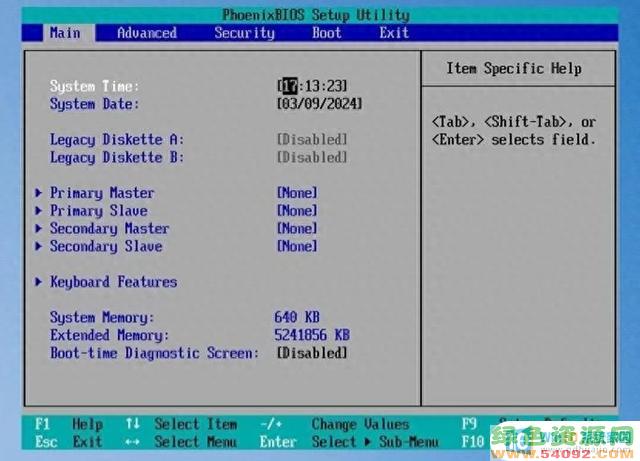
Task: Toggle the Legacy Diskette B Disabled value
Action: pos(312,157)
